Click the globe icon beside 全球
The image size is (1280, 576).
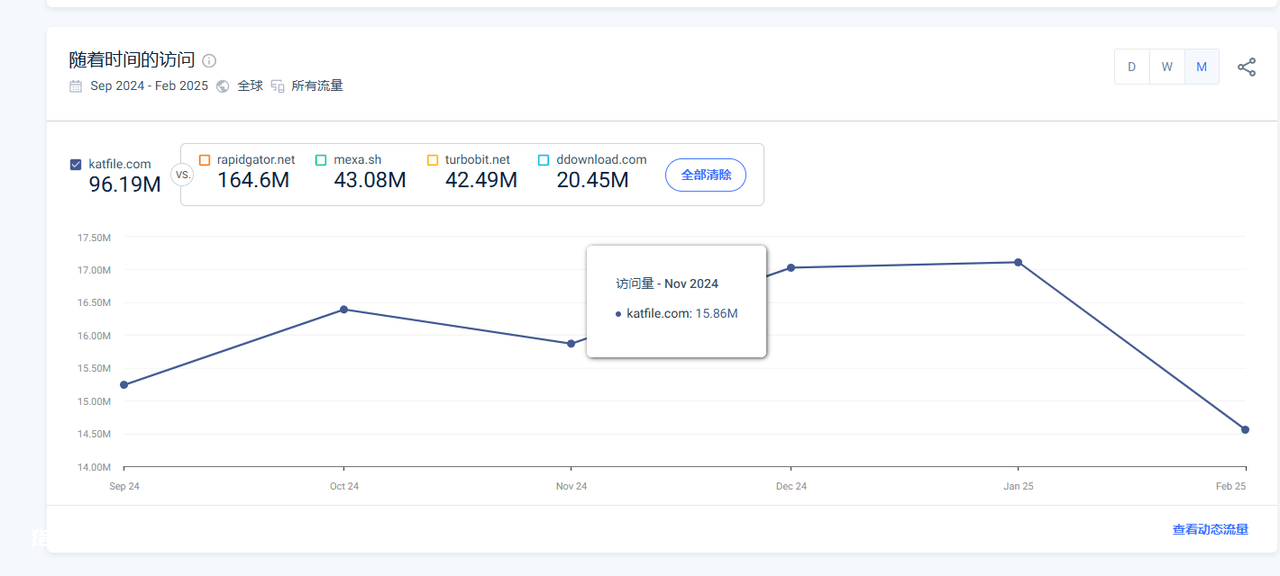[222, 86]
